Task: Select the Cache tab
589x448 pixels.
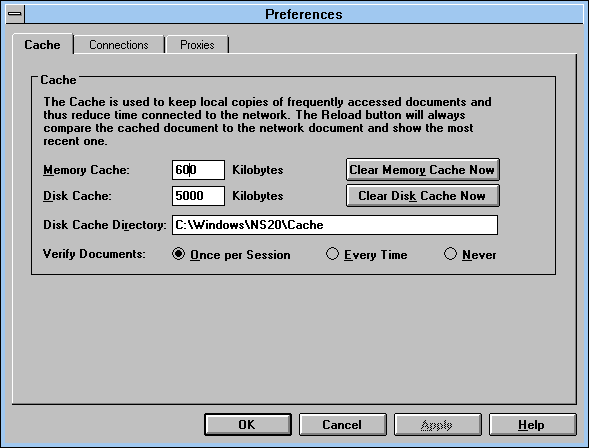Action: tap(42, 45)
